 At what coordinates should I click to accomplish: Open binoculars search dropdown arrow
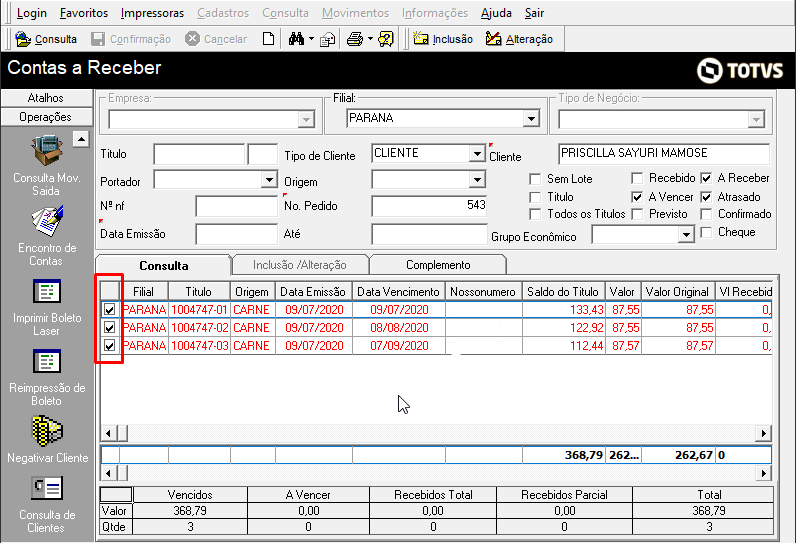click(x=311, y=39)
